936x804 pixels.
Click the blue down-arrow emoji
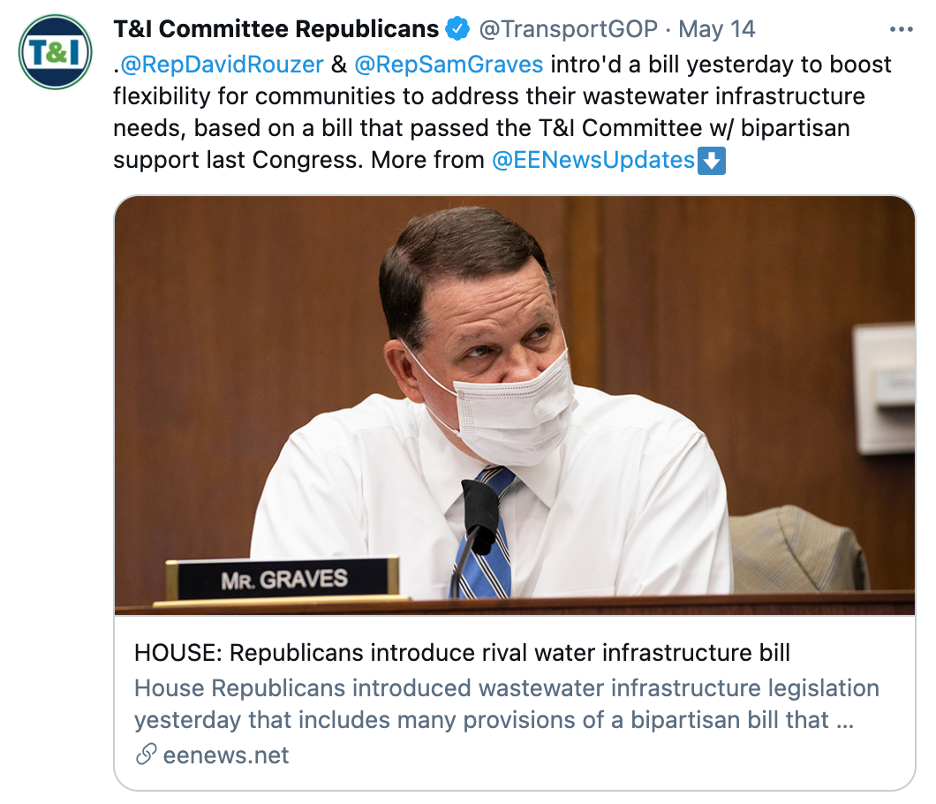pos(711,160)
